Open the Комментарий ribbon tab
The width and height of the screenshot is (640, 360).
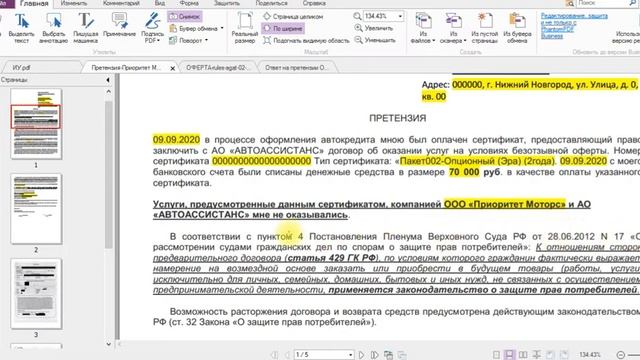pos(121,3)
